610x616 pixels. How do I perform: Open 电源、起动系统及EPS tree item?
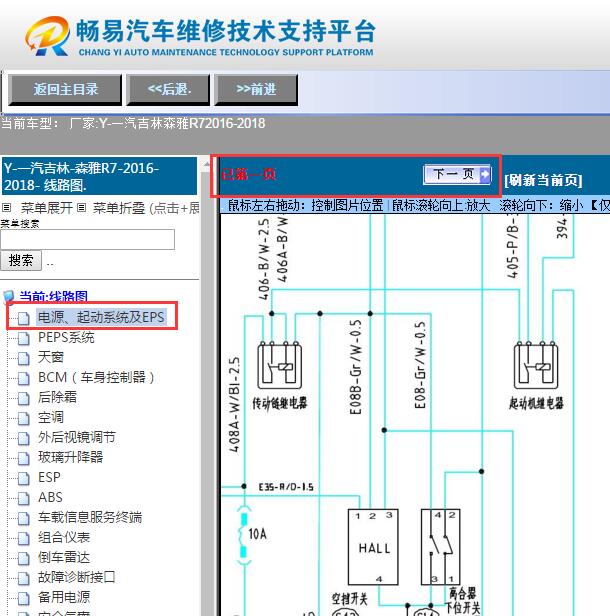101,317
